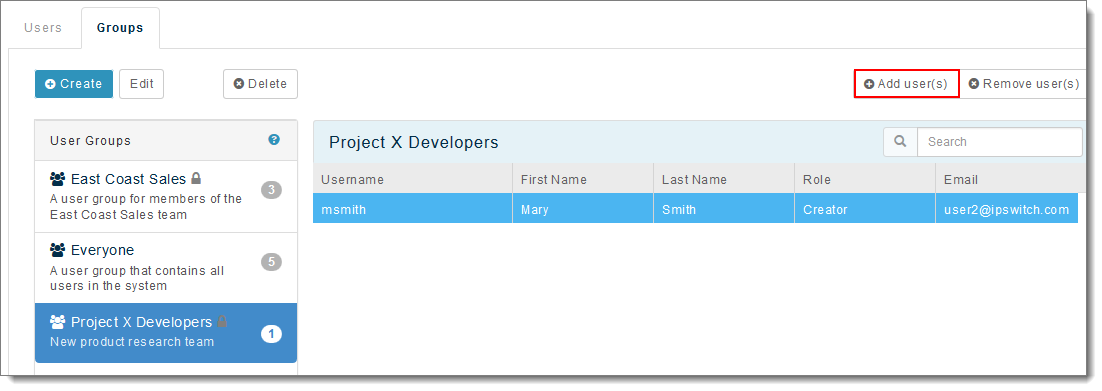Sort by the Username column header
The image size is (1102, 391).
pos(413,179)
